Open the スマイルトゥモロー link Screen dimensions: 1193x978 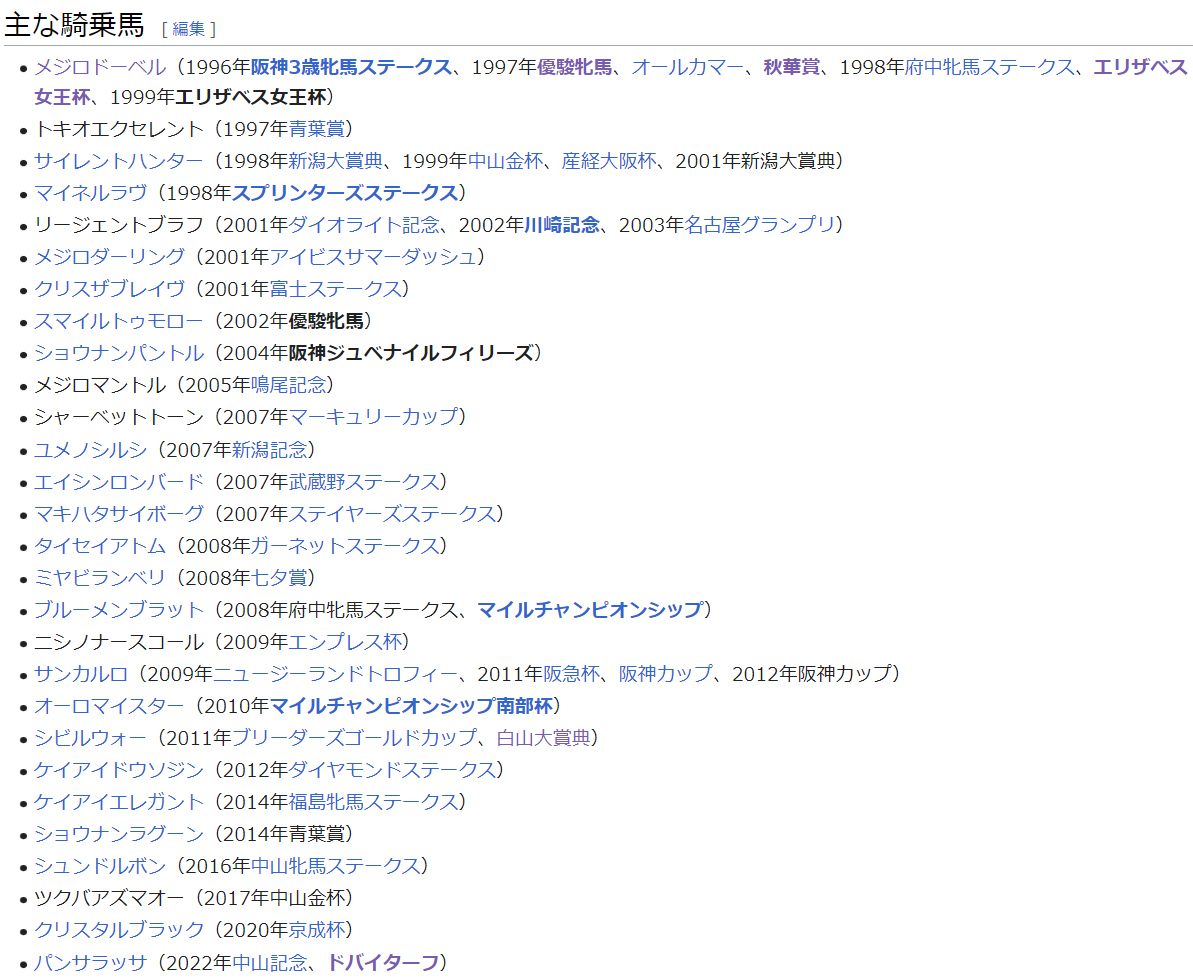coord(119,320)
